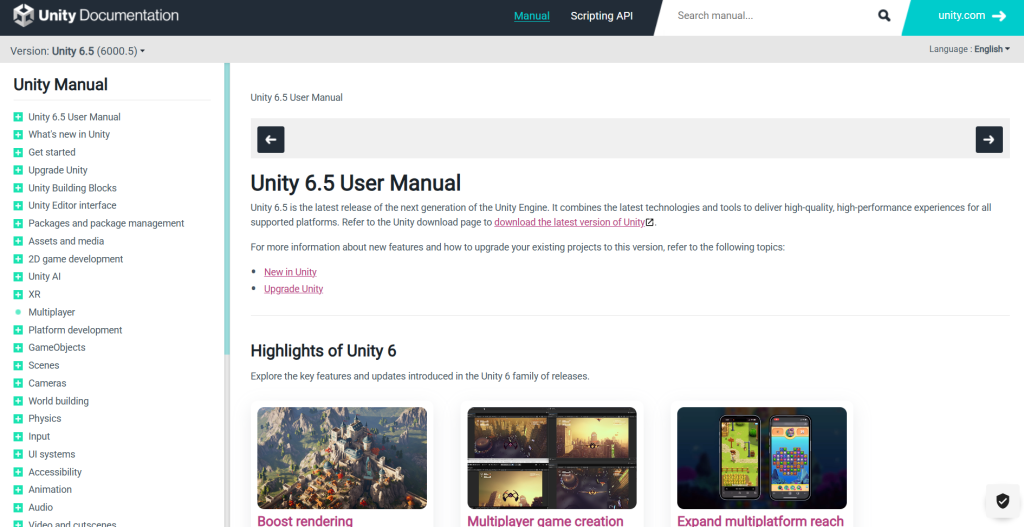Expand 2D game development plus icon
1024x527 pixels.
[18, 259]
